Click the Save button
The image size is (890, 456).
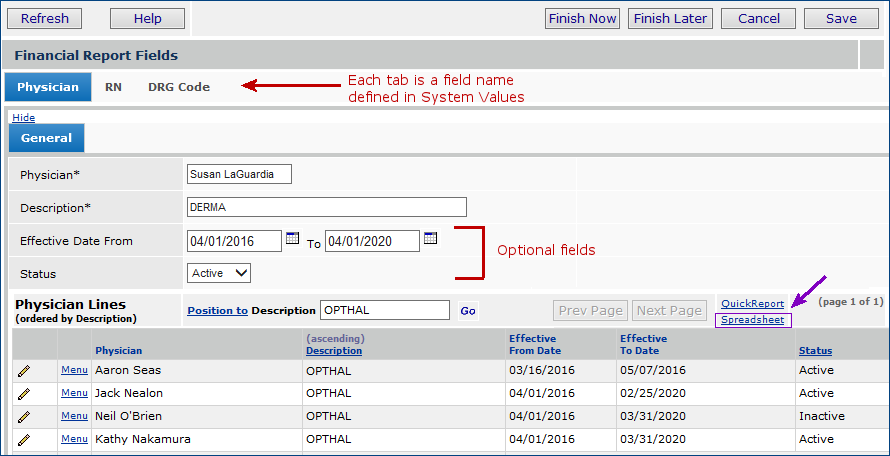pyautogui.click(x=841, y=19)
